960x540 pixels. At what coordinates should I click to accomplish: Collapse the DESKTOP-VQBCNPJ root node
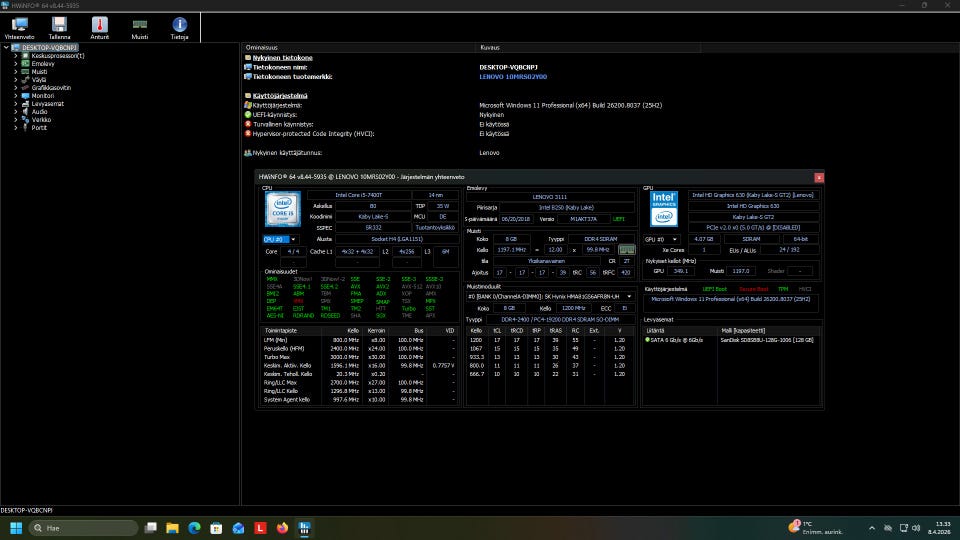point(6,47)
